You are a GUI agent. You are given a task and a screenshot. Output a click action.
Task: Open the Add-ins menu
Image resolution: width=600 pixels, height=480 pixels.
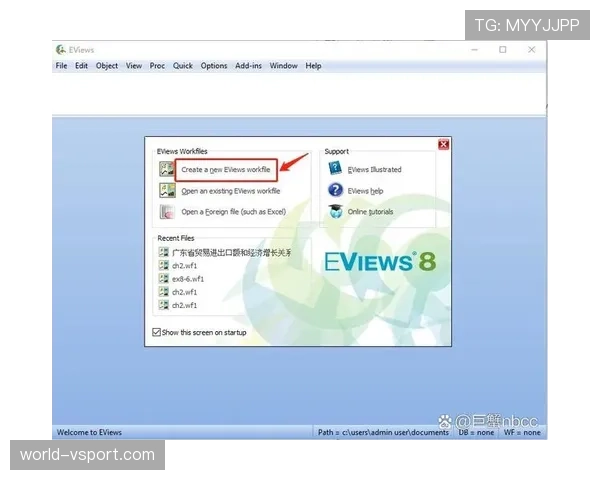(248, 65)
